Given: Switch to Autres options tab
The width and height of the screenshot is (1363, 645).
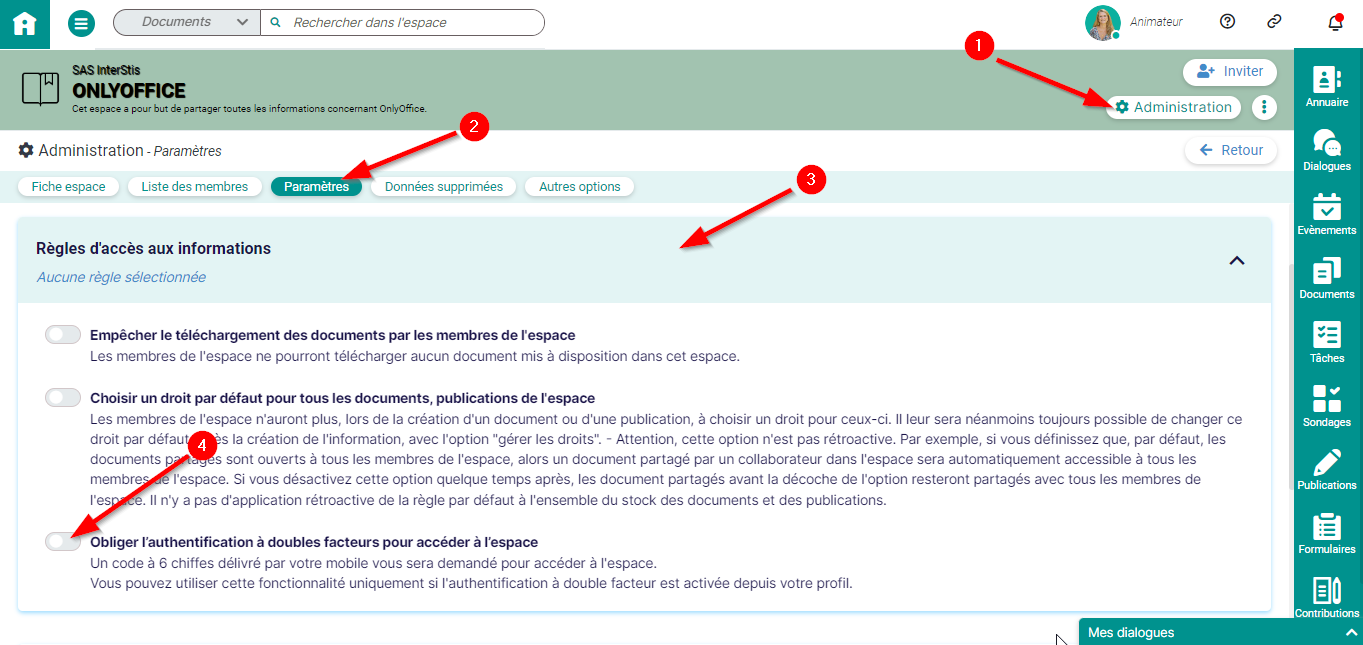Looking at the screenshot, I should coord(580,187).
